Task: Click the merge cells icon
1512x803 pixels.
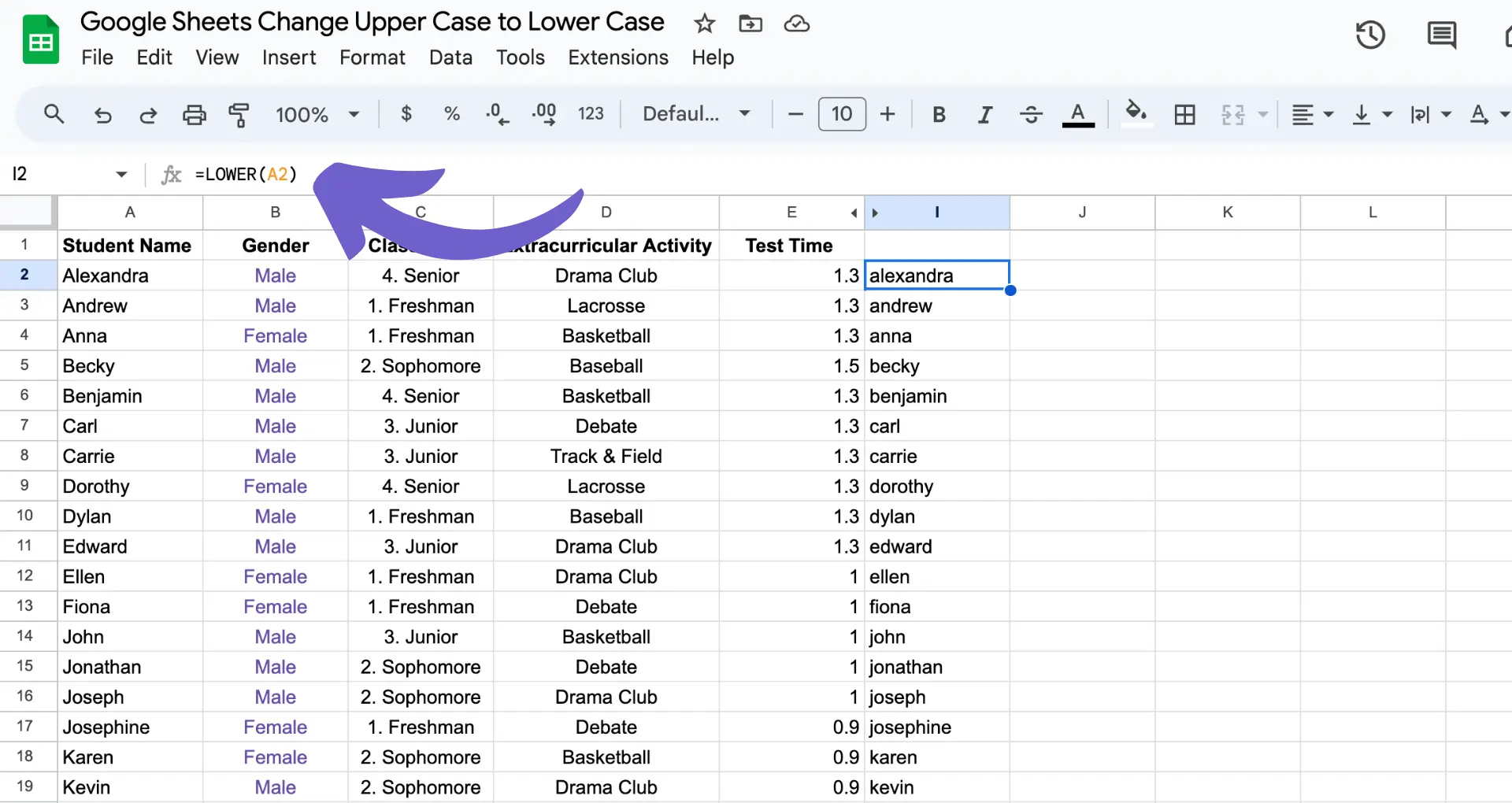Action: click(x=1233, y=115)
